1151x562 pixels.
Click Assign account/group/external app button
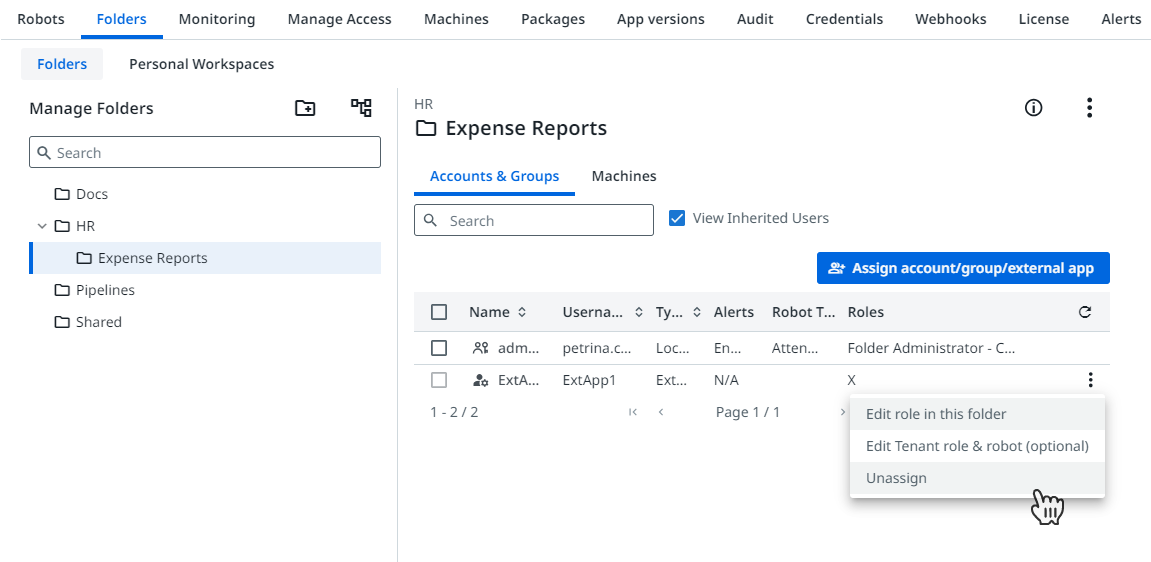click(x=963, y=268)
